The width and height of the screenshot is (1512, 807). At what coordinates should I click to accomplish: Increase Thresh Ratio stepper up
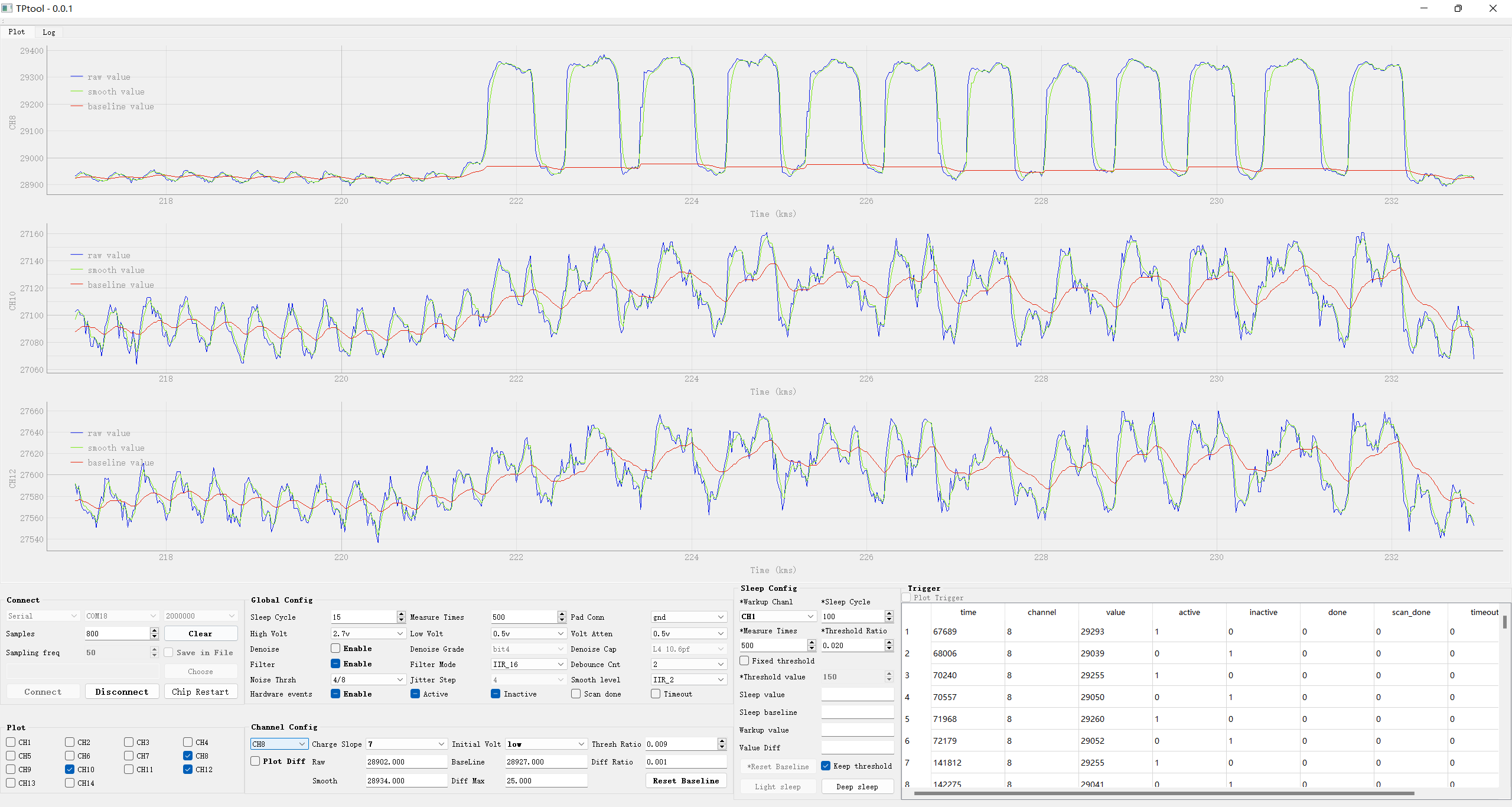point(722,741)
